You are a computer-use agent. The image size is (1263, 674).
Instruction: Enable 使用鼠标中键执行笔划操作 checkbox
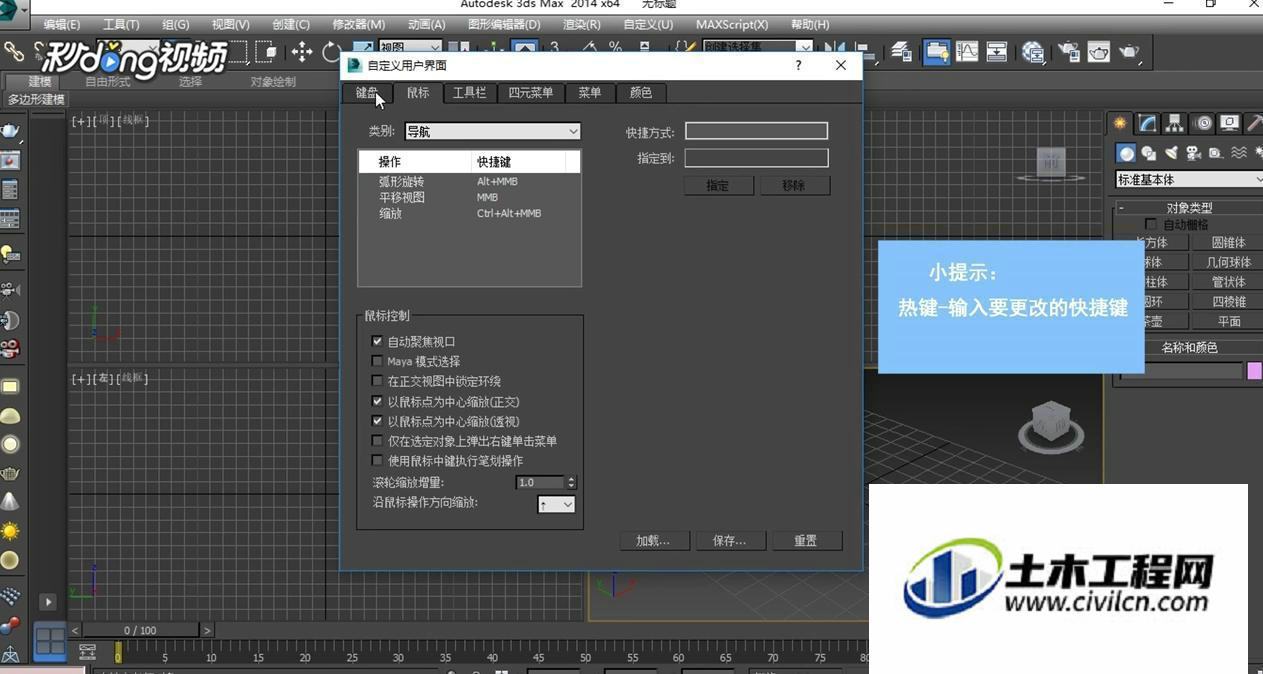(377, 461)
